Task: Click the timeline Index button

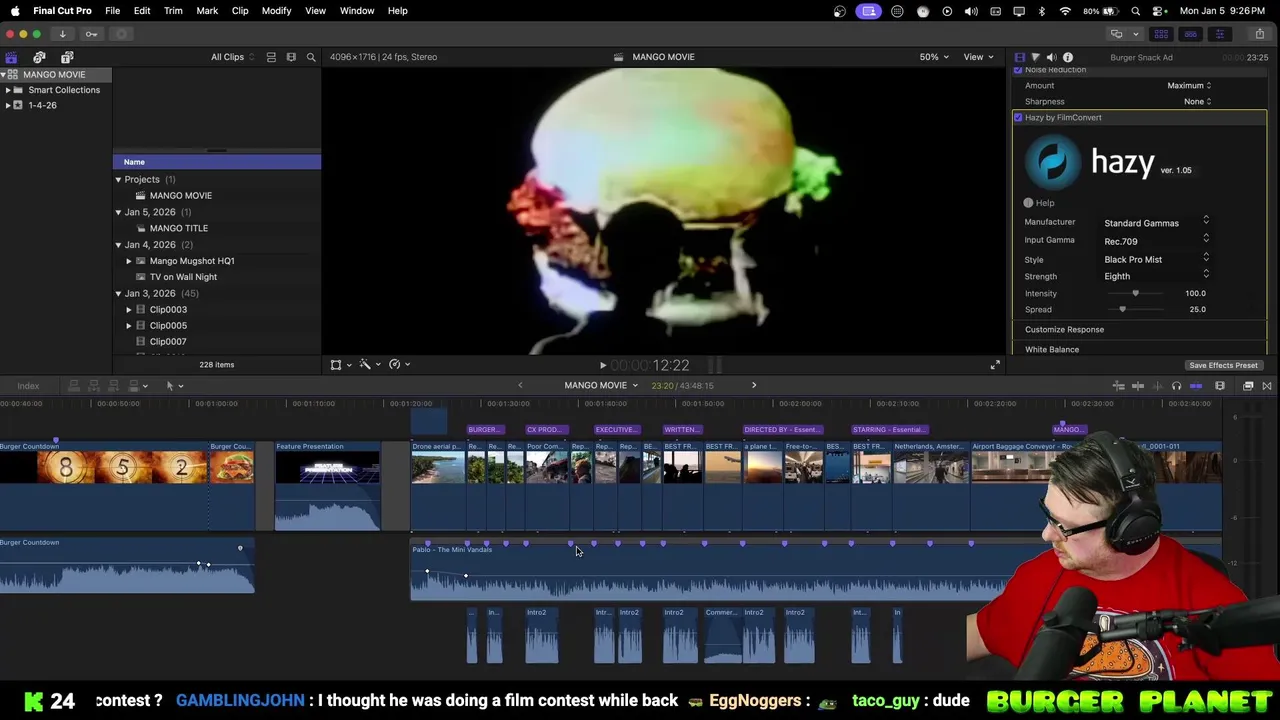Action: pos(28,386)
